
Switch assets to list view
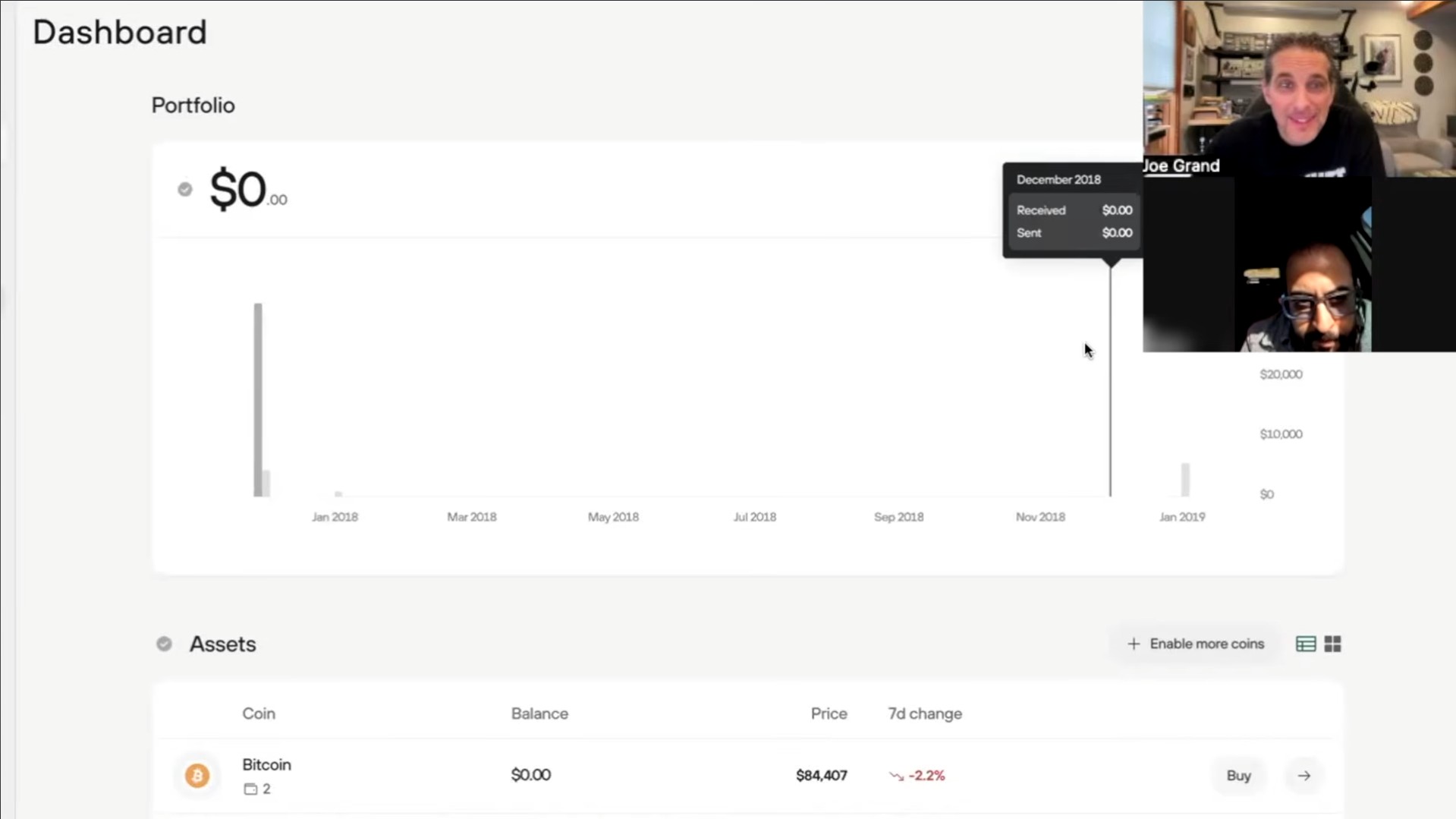[x=1305, y=644]
